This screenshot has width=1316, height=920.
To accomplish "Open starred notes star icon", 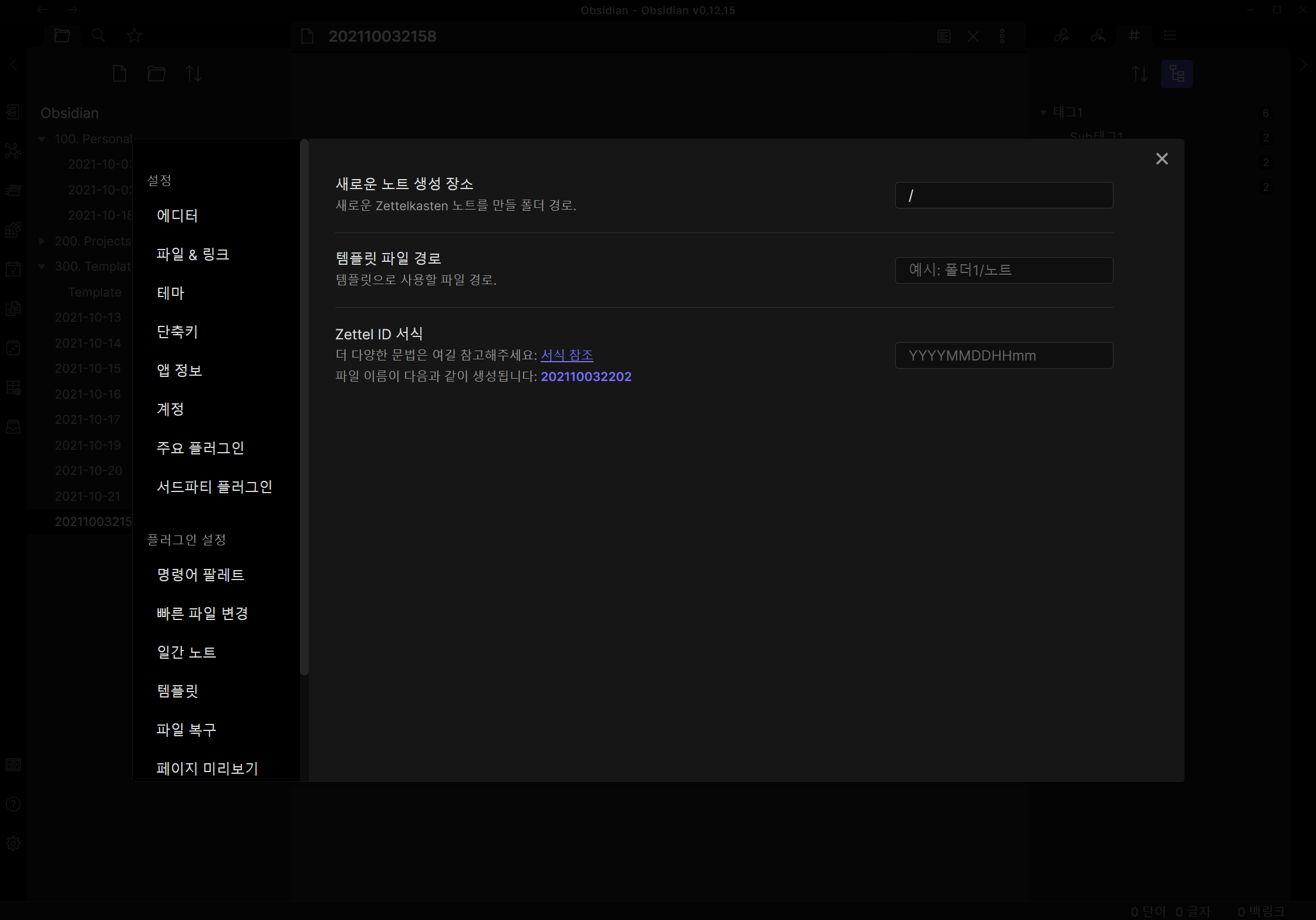I will click(134, 36).
